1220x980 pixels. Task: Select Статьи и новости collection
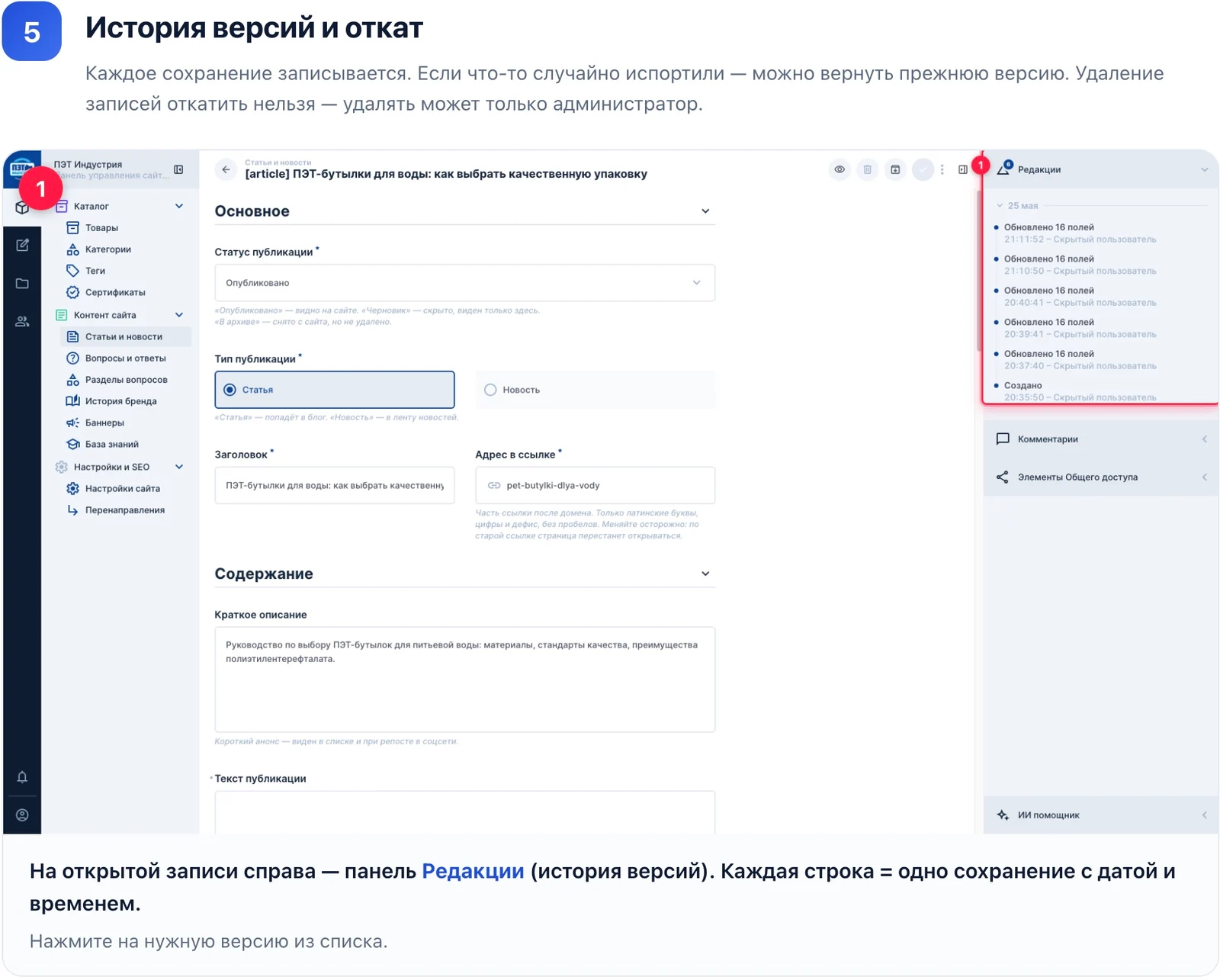coord(126,336)
